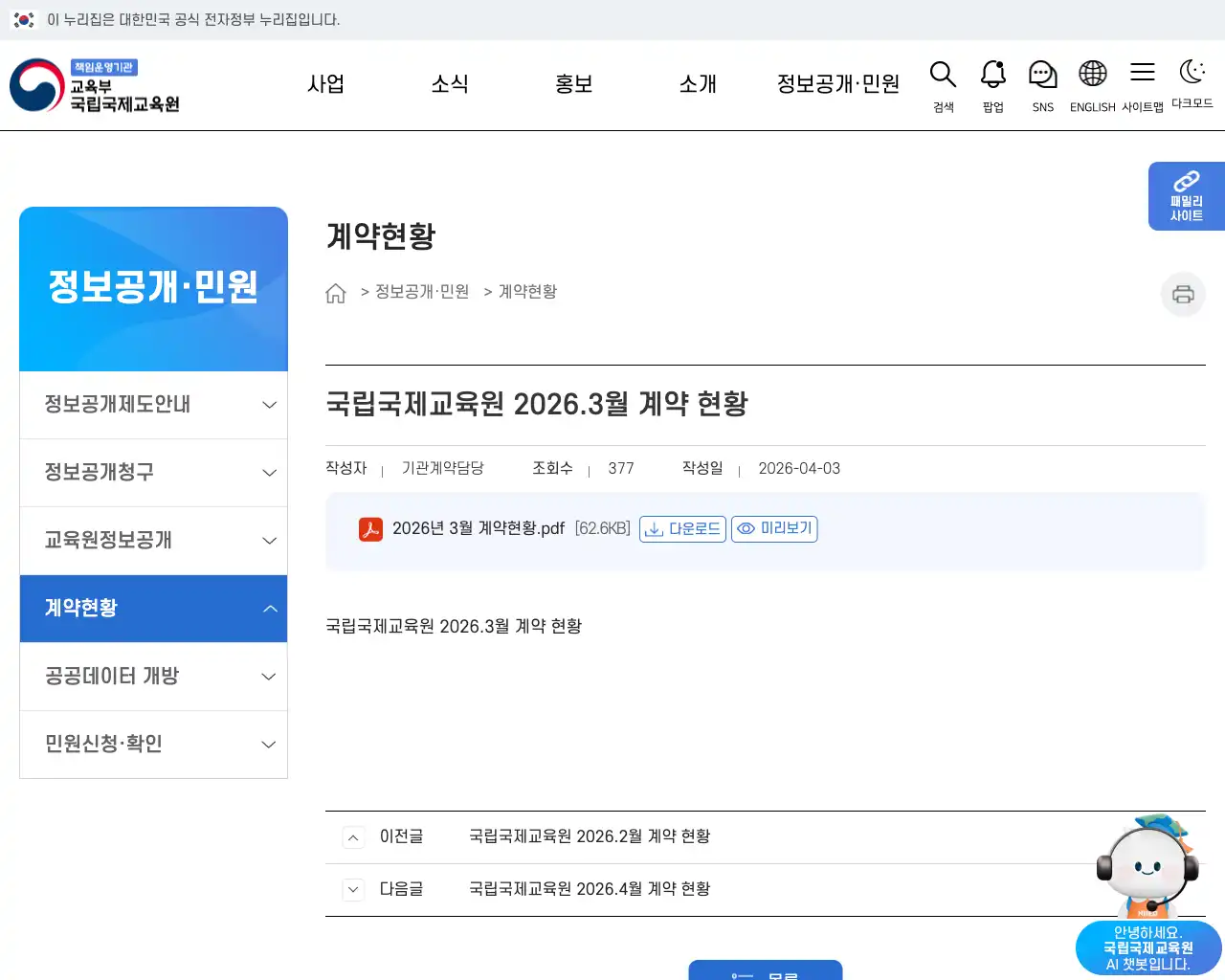Open the AI chatbot mascot

pyautogui.click(x=1147, y=866)
